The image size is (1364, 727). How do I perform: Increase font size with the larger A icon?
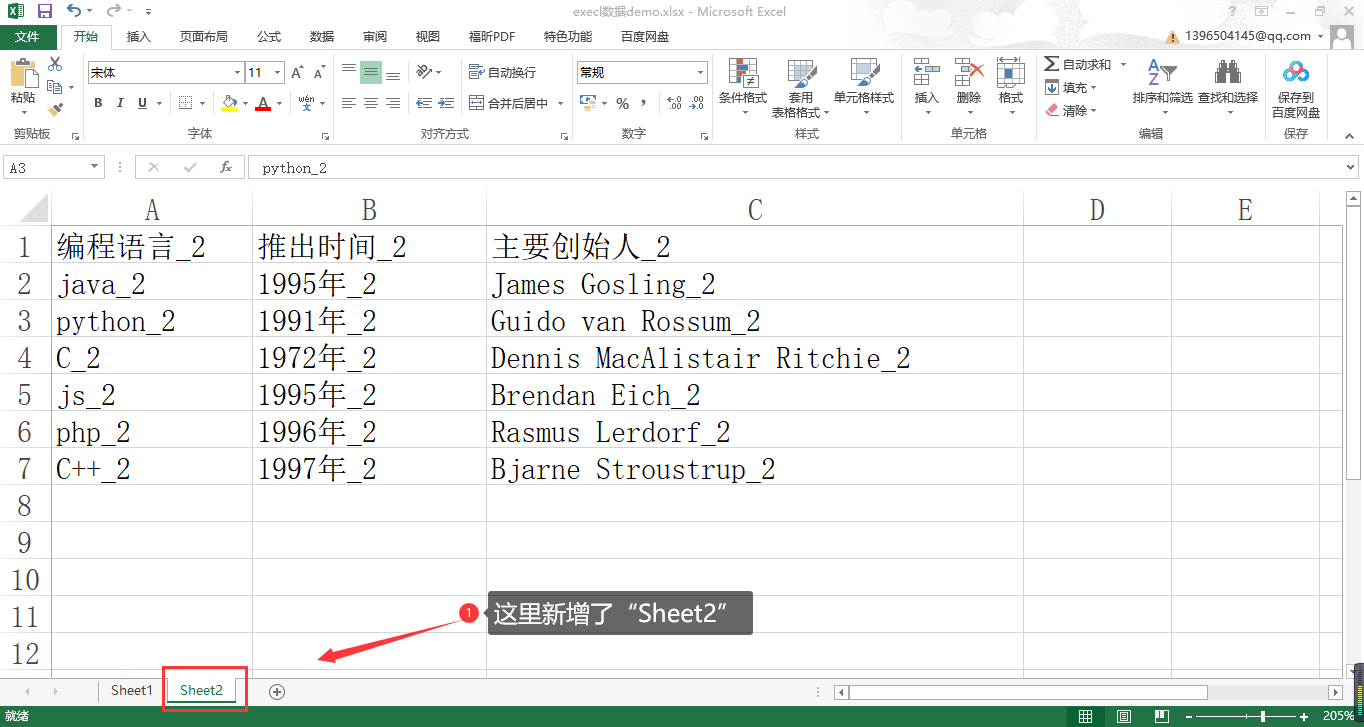[x=297, y=73]
